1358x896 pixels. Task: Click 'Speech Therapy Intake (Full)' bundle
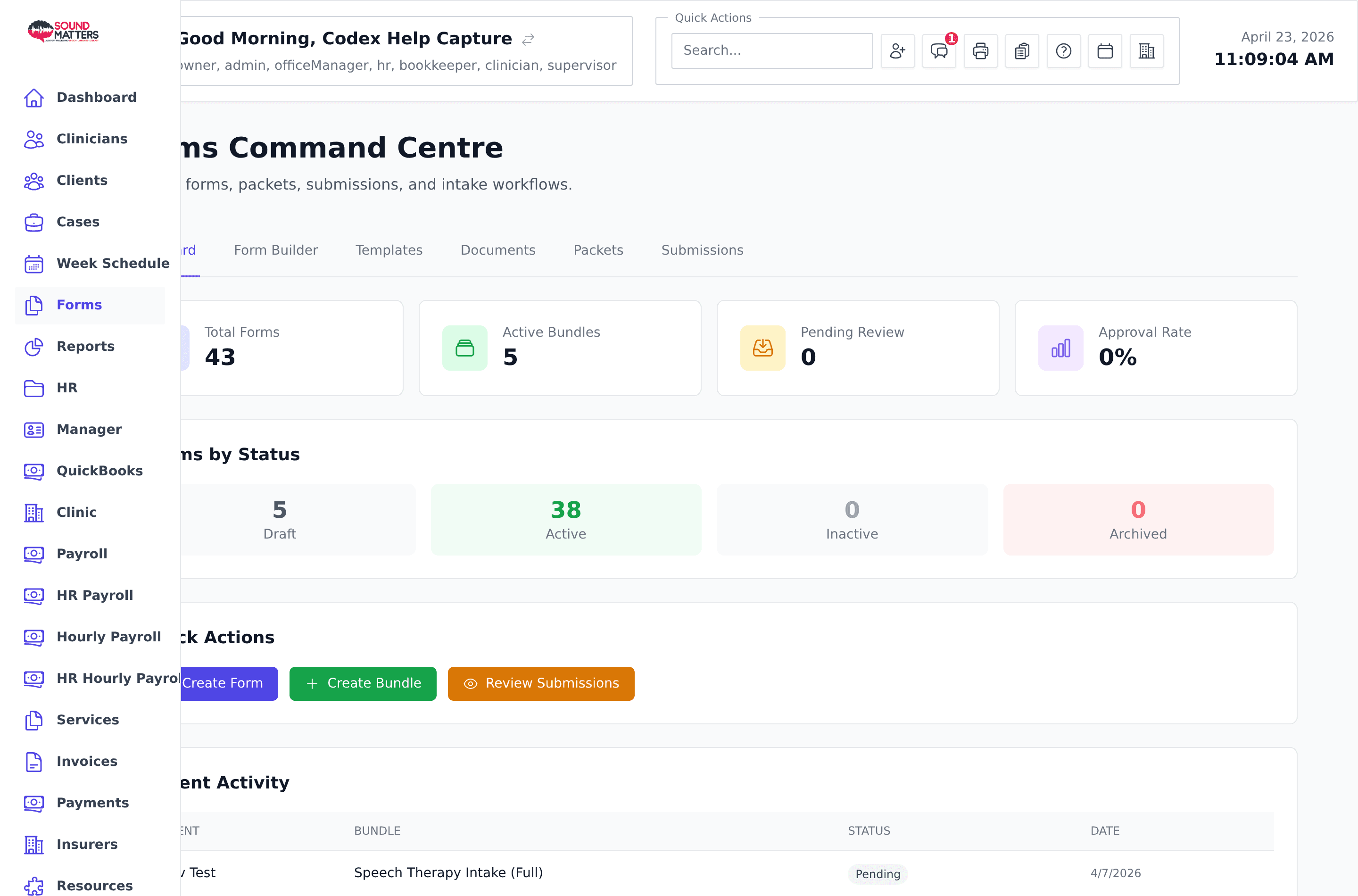448,872
